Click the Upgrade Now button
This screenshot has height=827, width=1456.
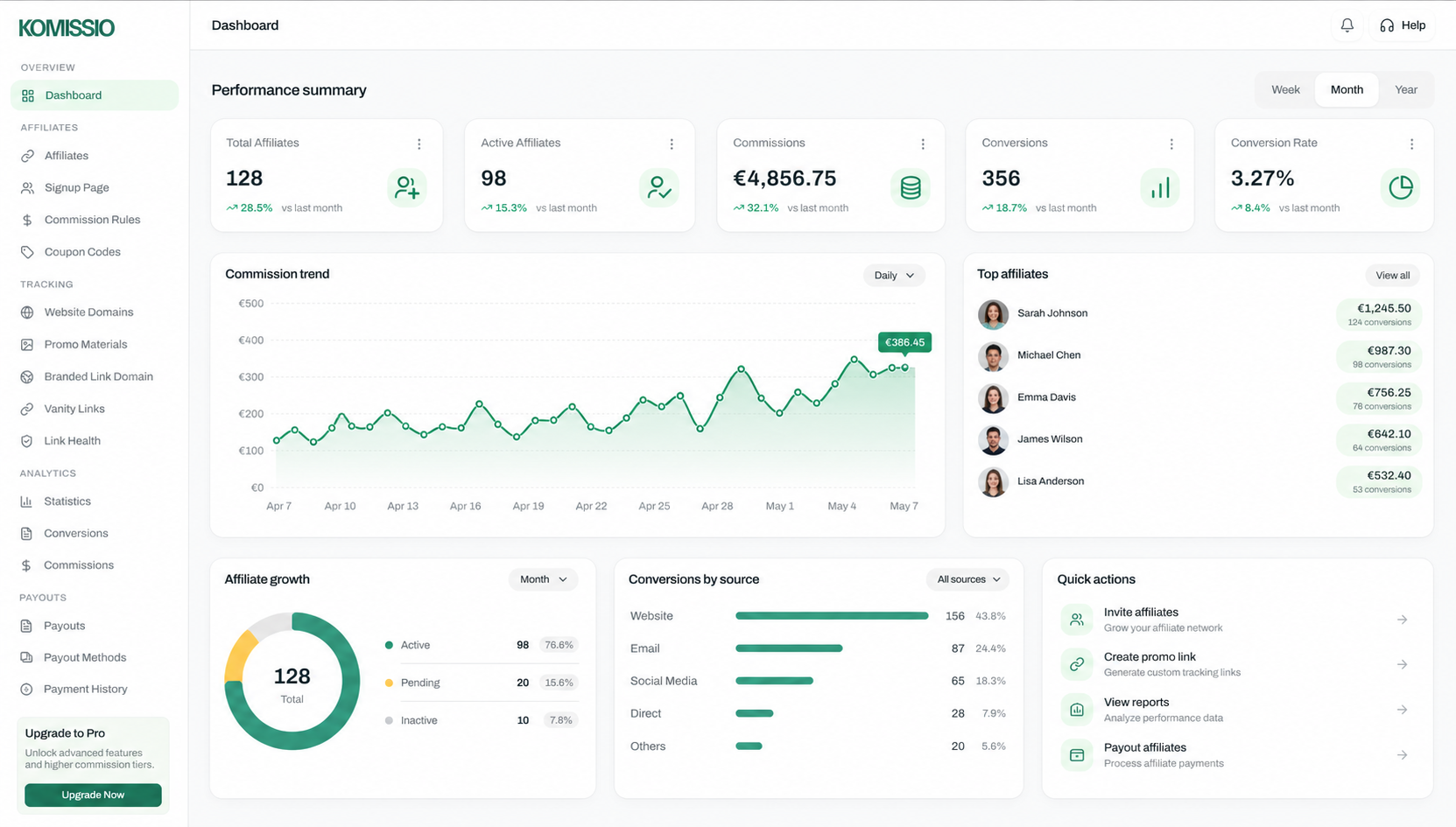93,795
